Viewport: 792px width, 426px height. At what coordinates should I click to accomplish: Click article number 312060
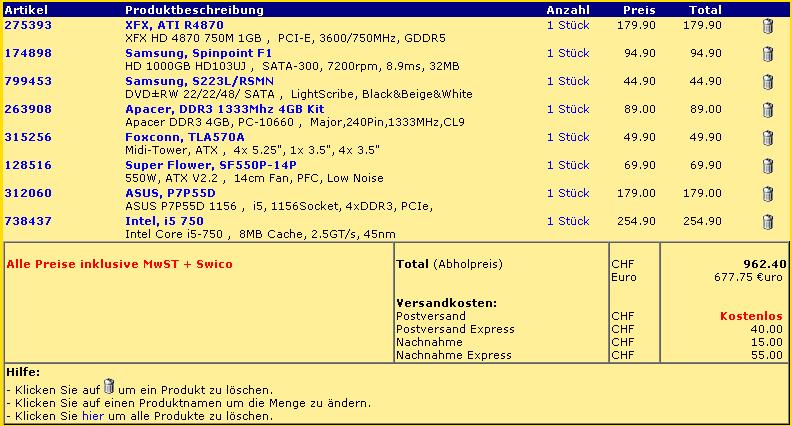point(28,193)
